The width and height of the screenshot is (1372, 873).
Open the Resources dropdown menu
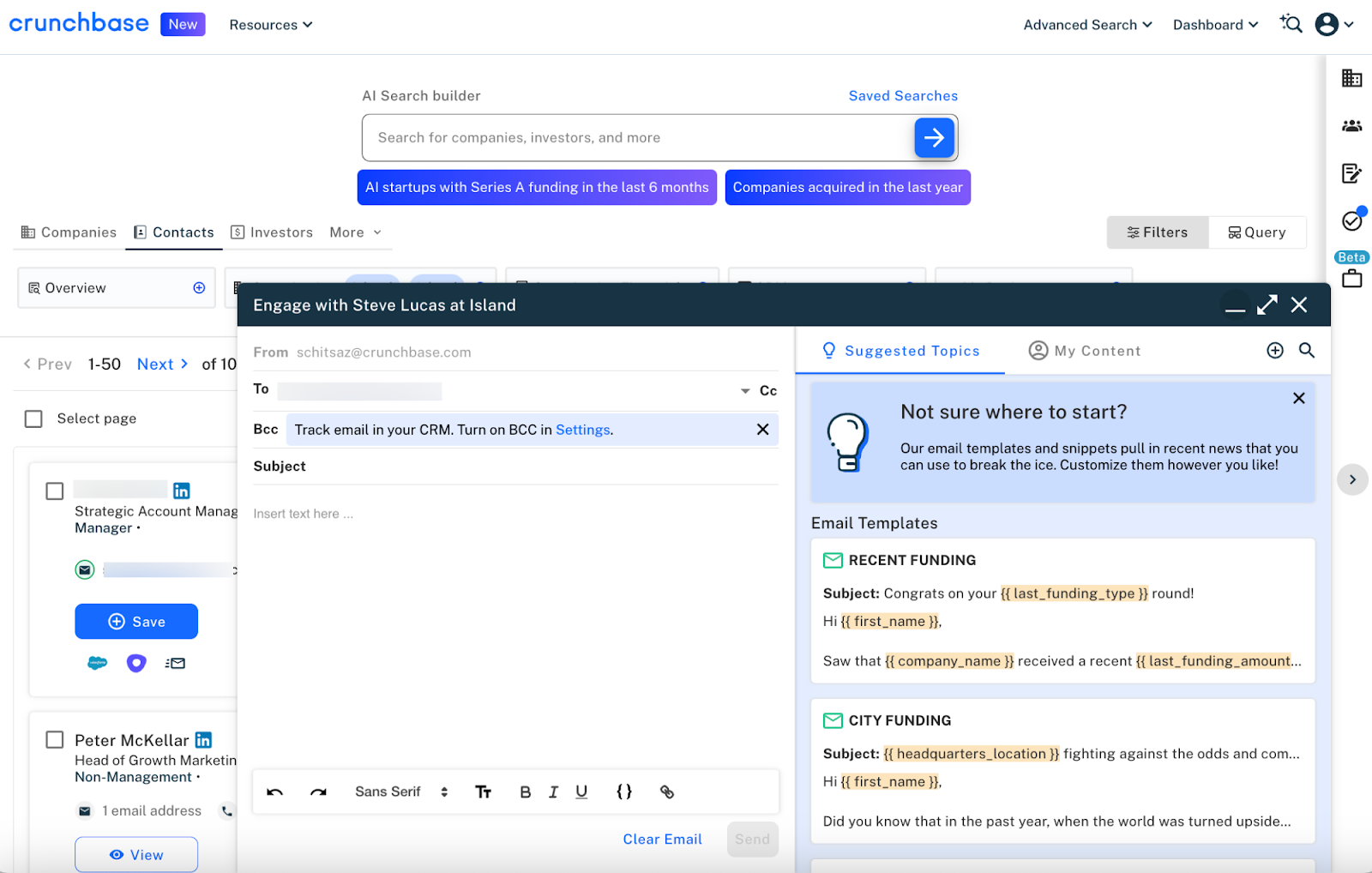pos(271,25)
